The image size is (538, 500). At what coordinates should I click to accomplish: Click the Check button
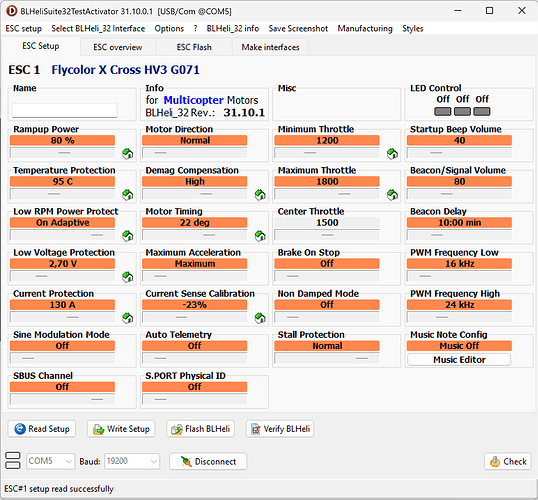coord(508,461)
